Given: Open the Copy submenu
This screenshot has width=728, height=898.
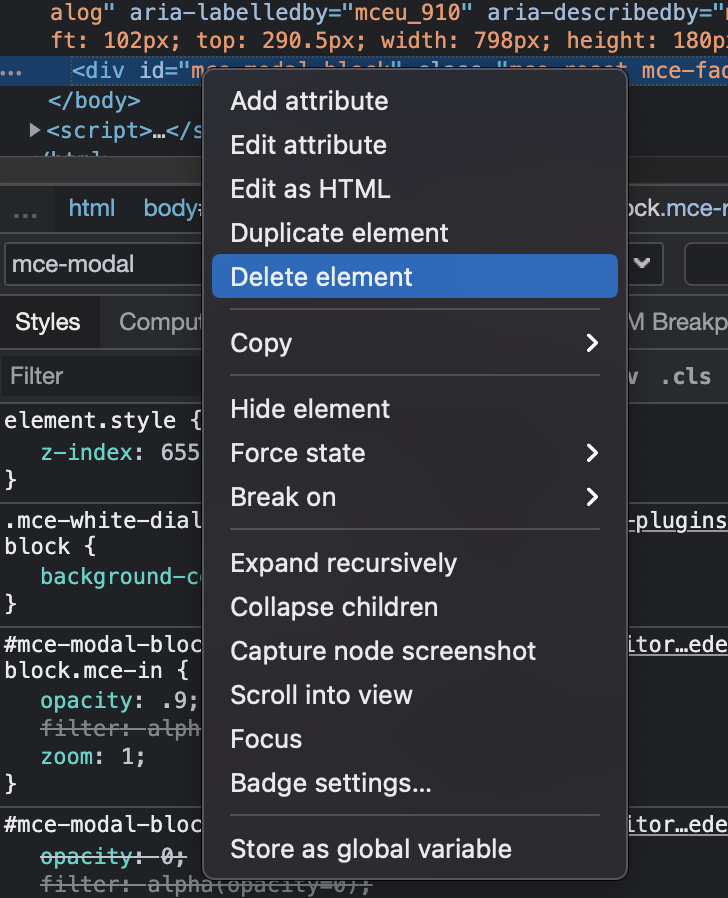Looking at the screenshot, I should pyautogui.click(x=415, y=343).
